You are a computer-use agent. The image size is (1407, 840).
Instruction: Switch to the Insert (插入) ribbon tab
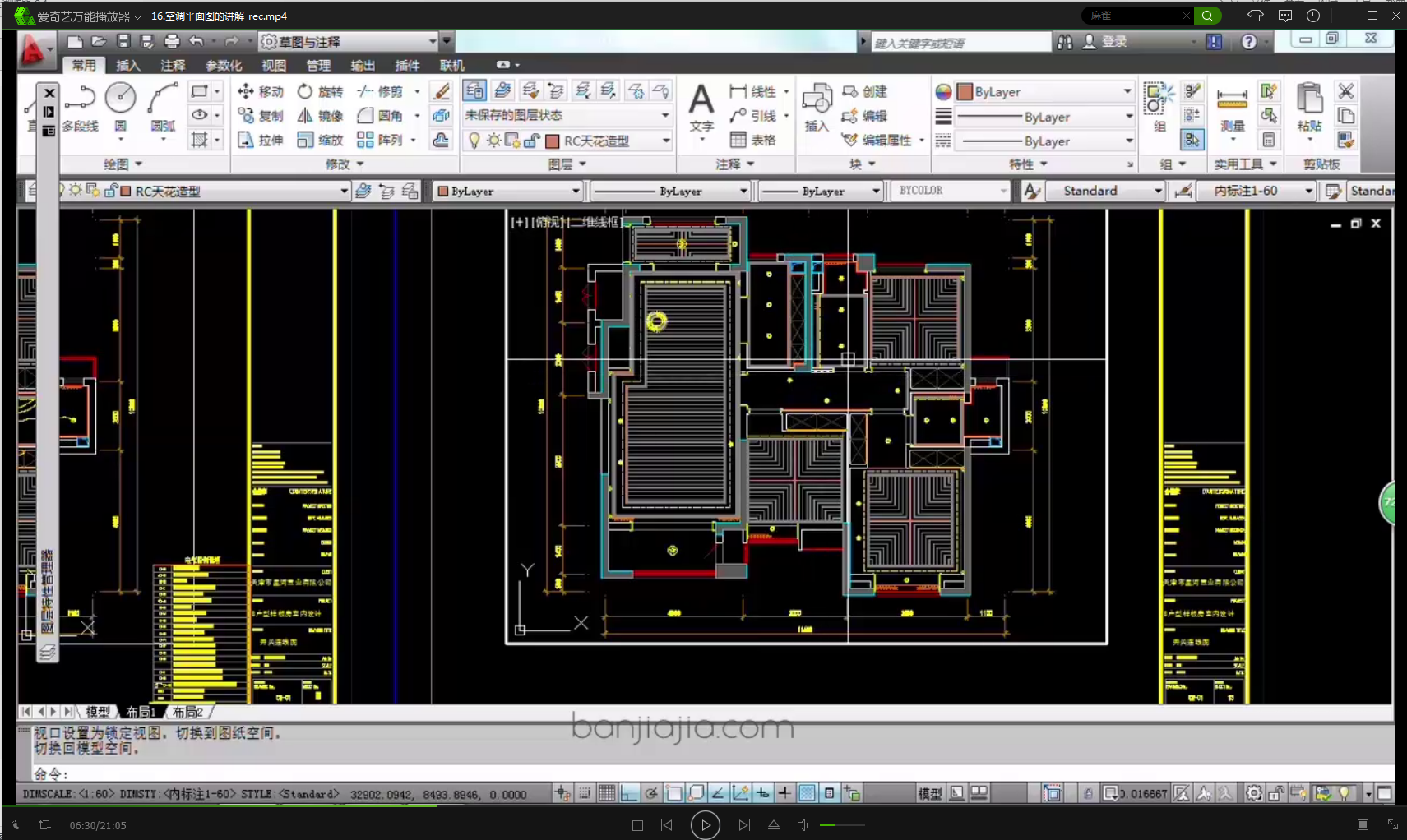(127, 65)
